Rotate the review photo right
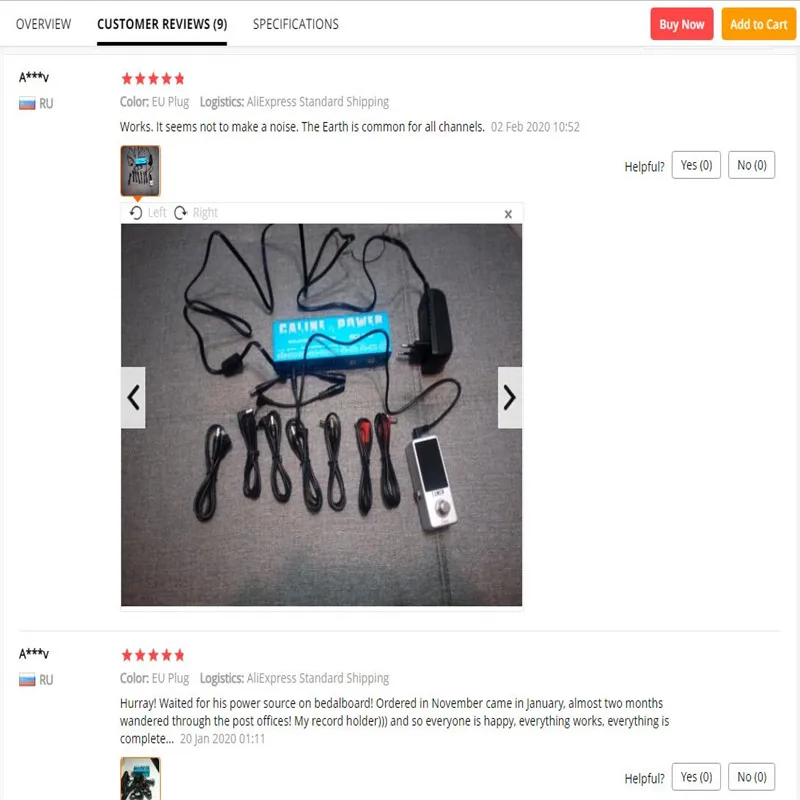The width and height of the screenshot is (800, 800). tap(196, 212)
